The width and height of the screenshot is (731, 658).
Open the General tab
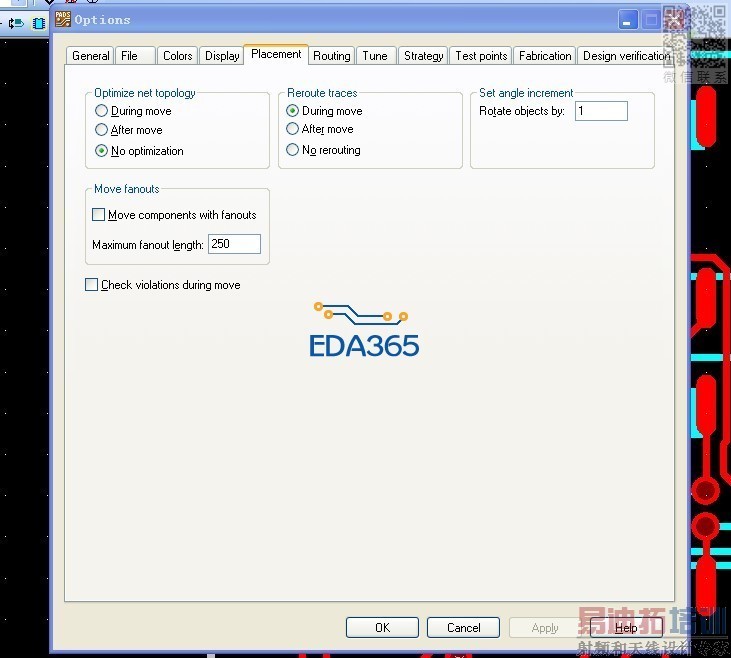point(90,56)
